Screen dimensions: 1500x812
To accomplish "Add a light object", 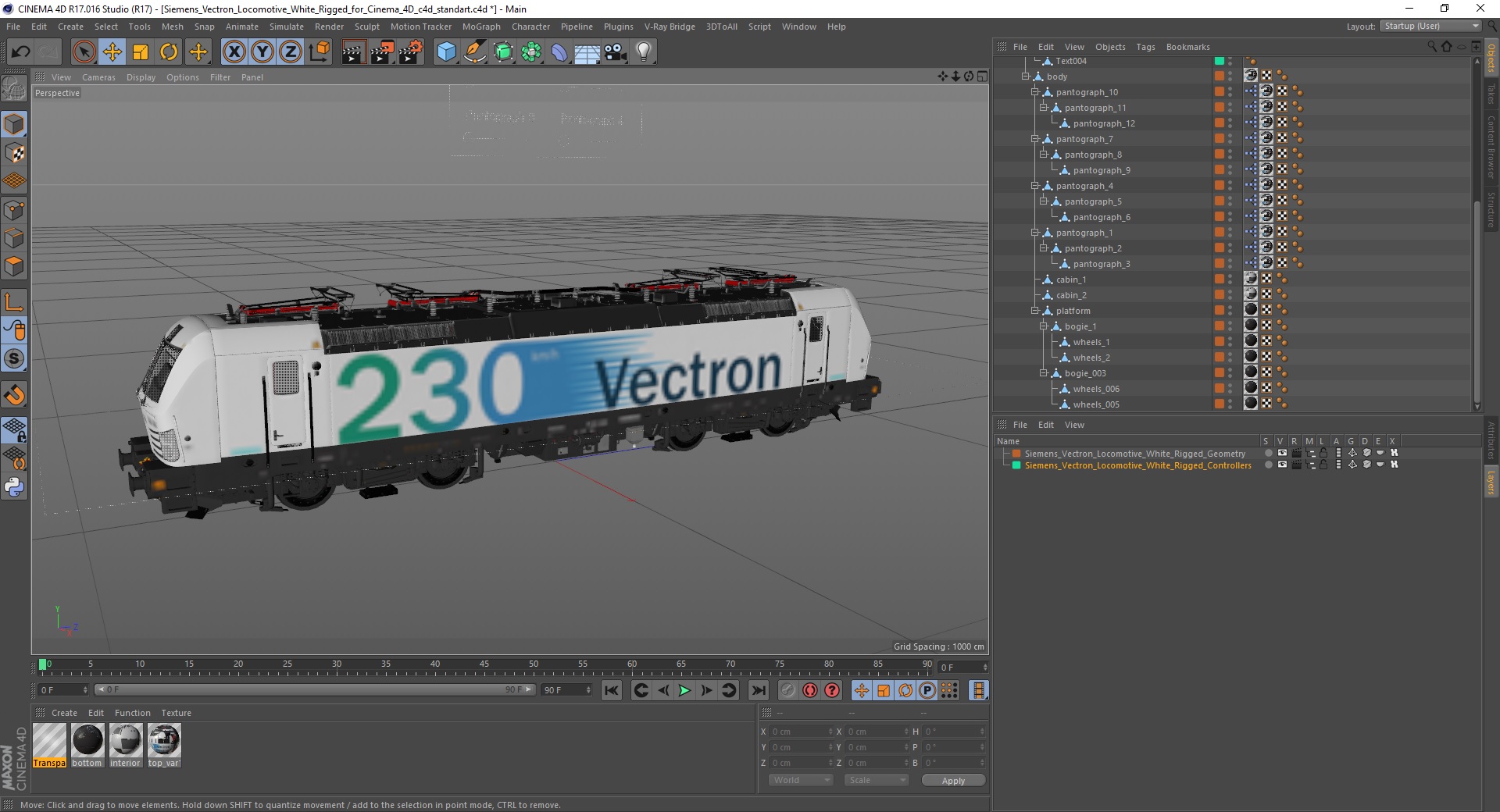I will [x=644, y=52].
